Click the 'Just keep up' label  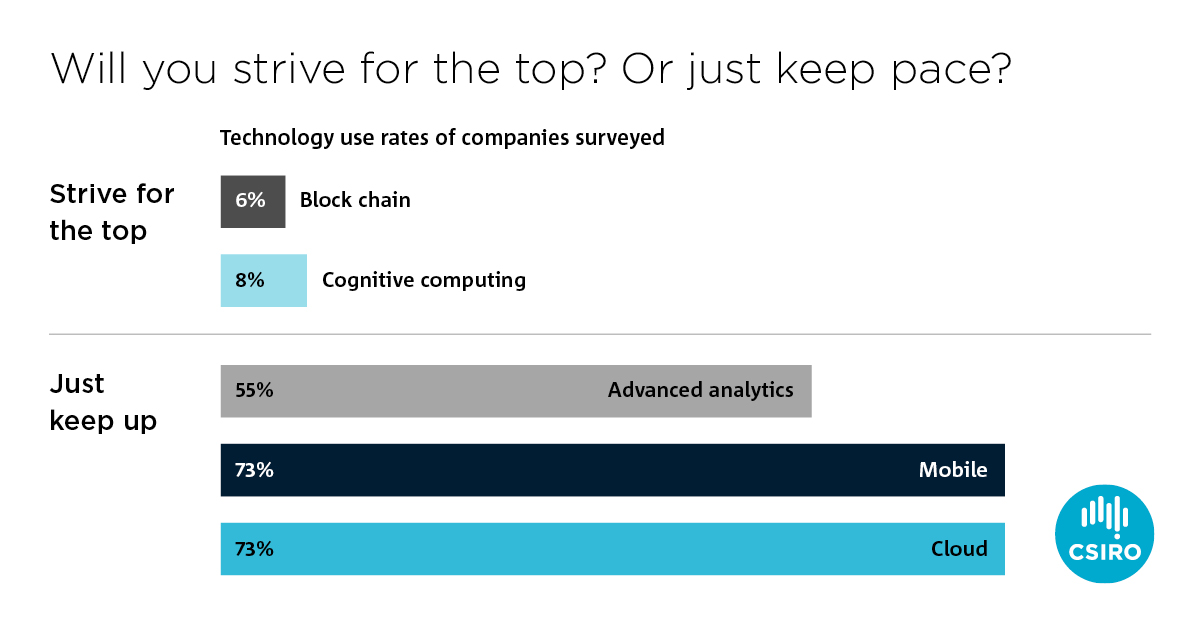point(103,403)
